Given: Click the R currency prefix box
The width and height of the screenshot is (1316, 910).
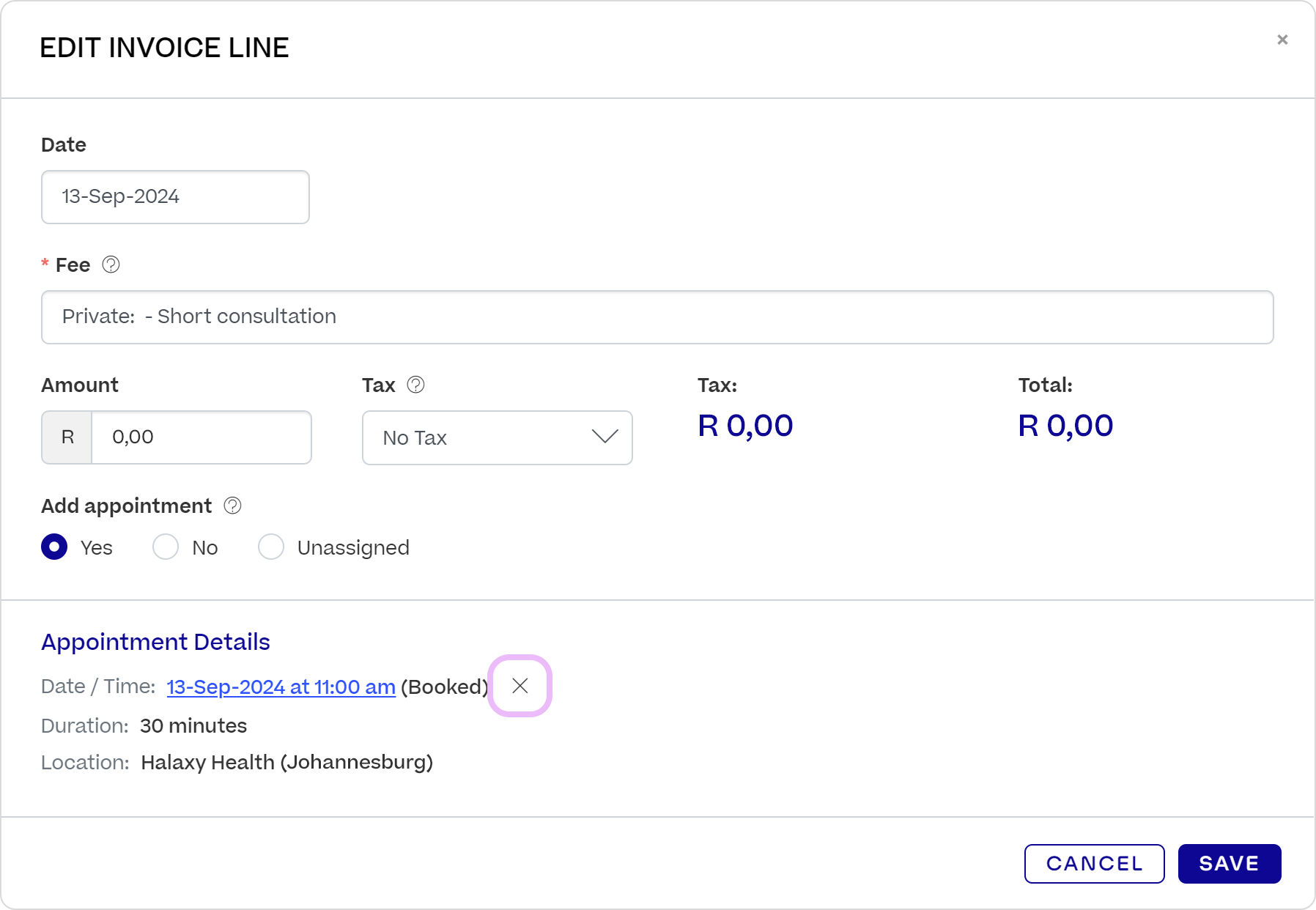Looking at the screenshot, I should point(67,437).
